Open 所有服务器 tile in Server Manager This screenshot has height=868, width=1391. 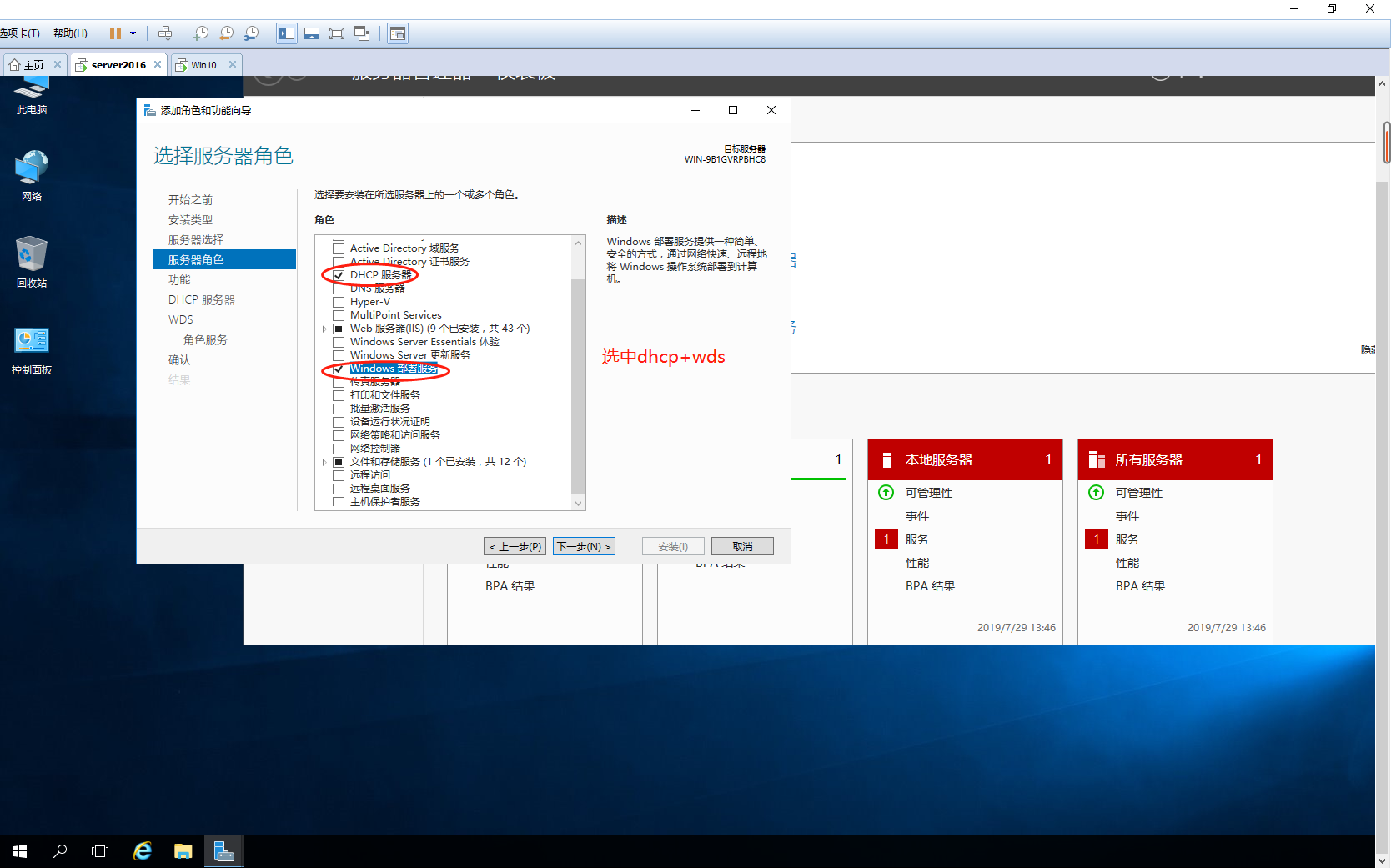click(1175, 460)
